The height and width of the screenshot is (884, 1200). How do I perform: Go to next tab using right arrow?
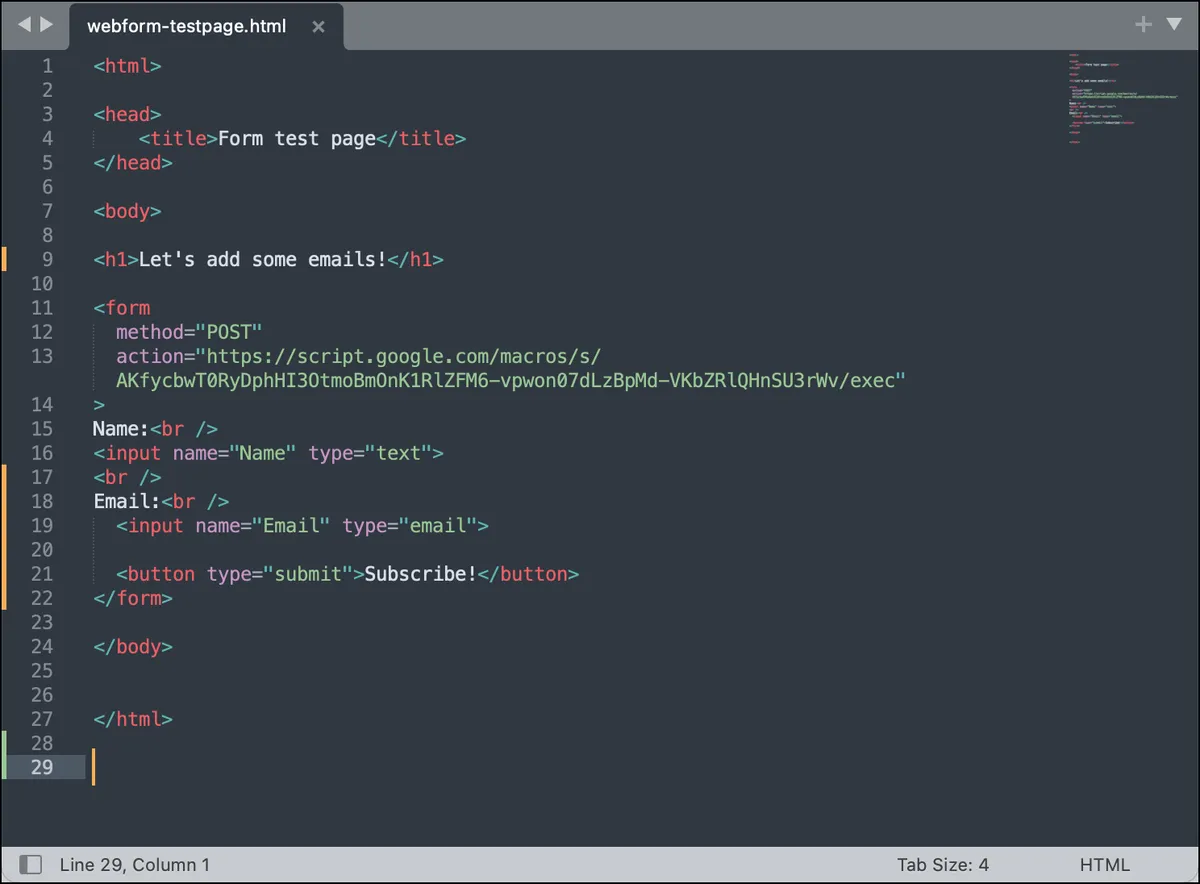47,24
